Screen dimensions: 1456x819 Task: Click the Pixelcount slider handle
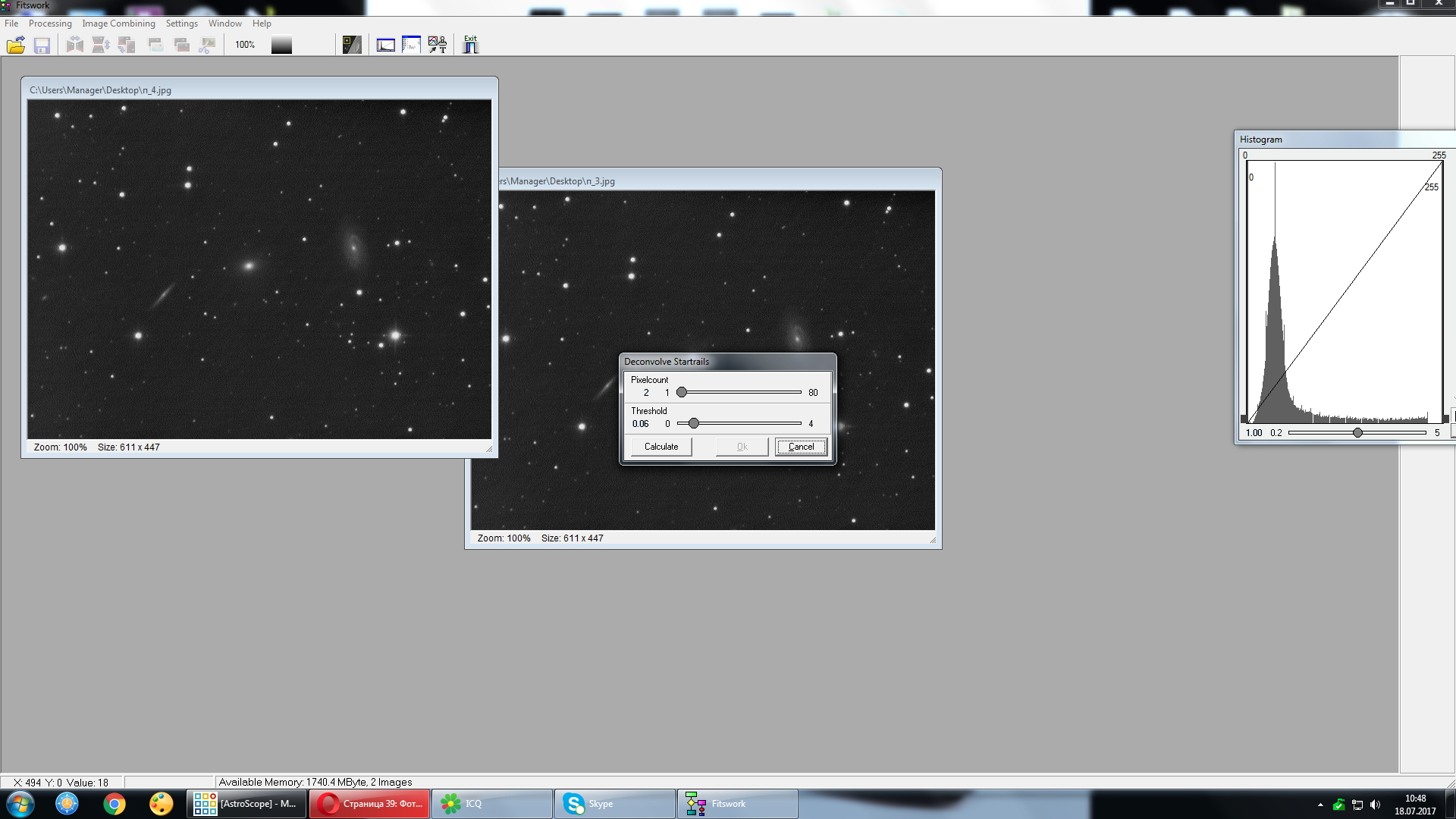click(x=682, y=392)
